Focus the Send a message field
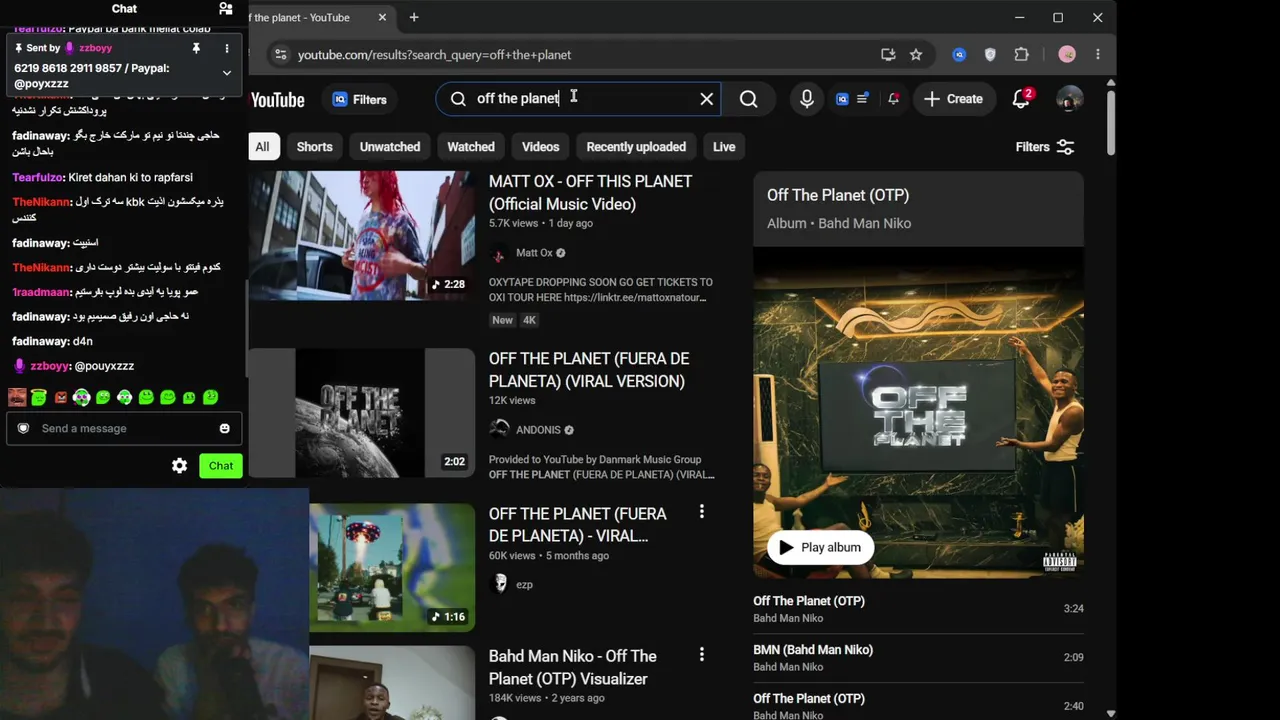Viewport: 1280px width, 720px height. (x=124, y=428)
